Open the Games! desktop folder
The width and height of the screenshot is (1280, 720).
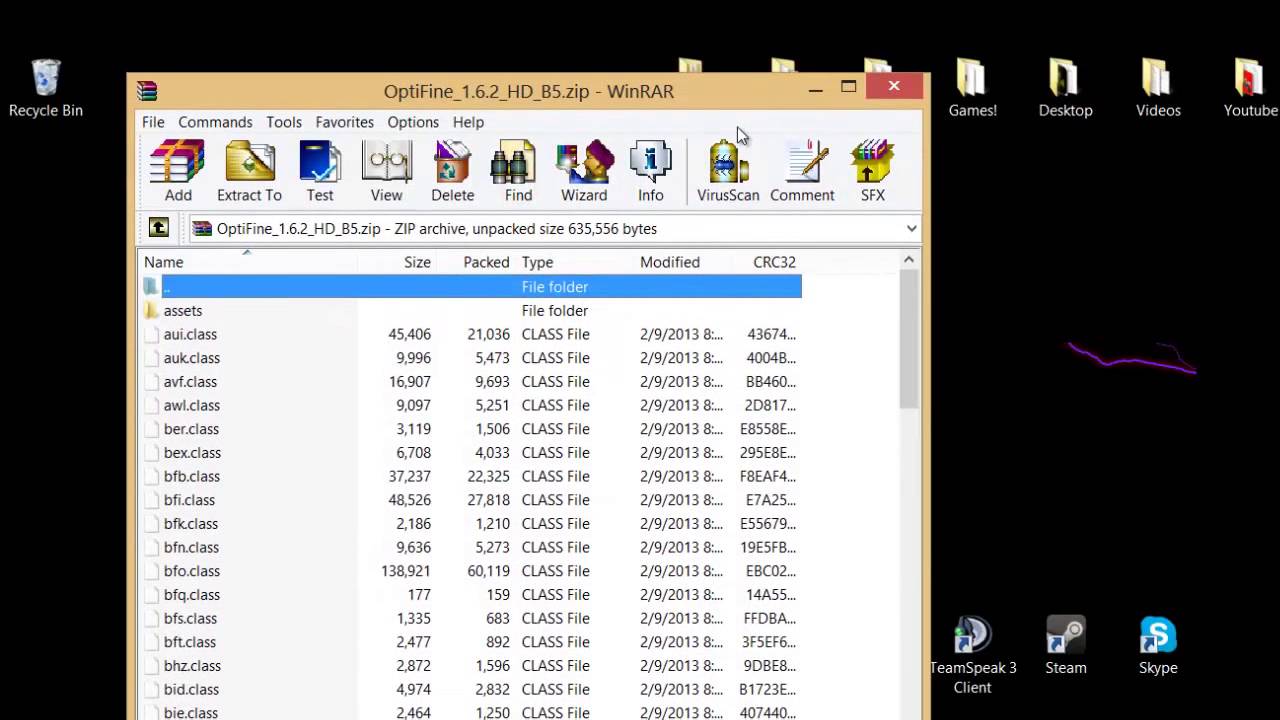click(x=972, y=88)
